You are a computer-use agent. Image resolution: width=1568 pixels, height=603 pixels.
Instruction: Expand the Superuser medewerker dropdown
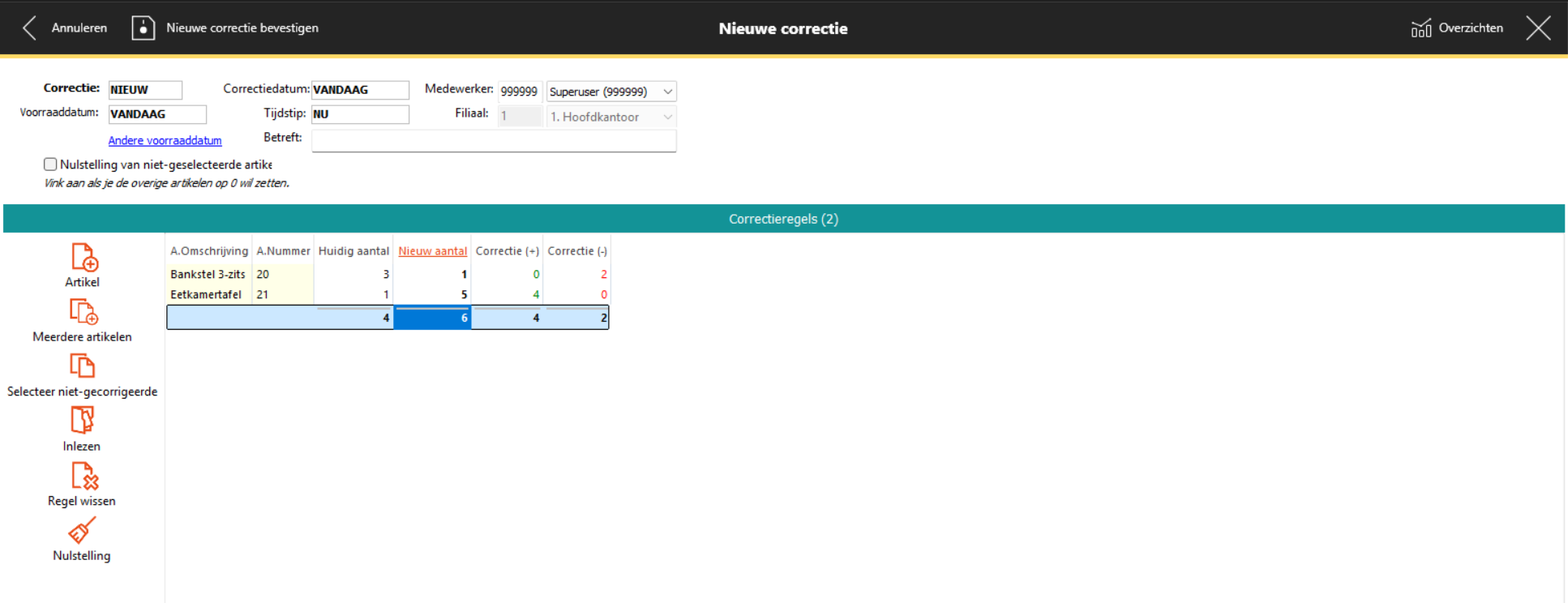[667, 92]
